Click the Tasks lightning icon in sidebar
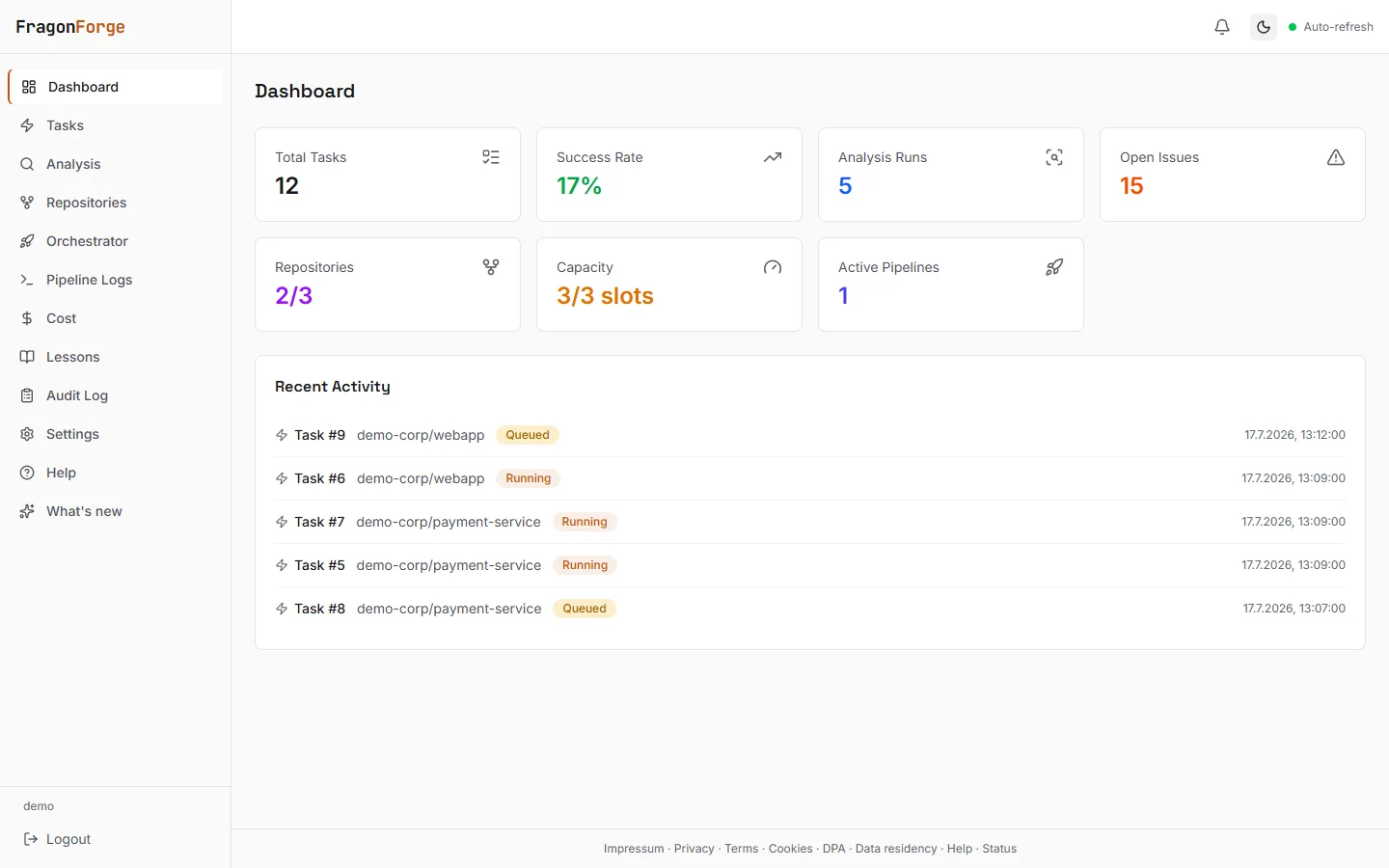Image resolution: width=1389 pixels, height=868 pixels. pyautogui.click(x=27, y=125)
